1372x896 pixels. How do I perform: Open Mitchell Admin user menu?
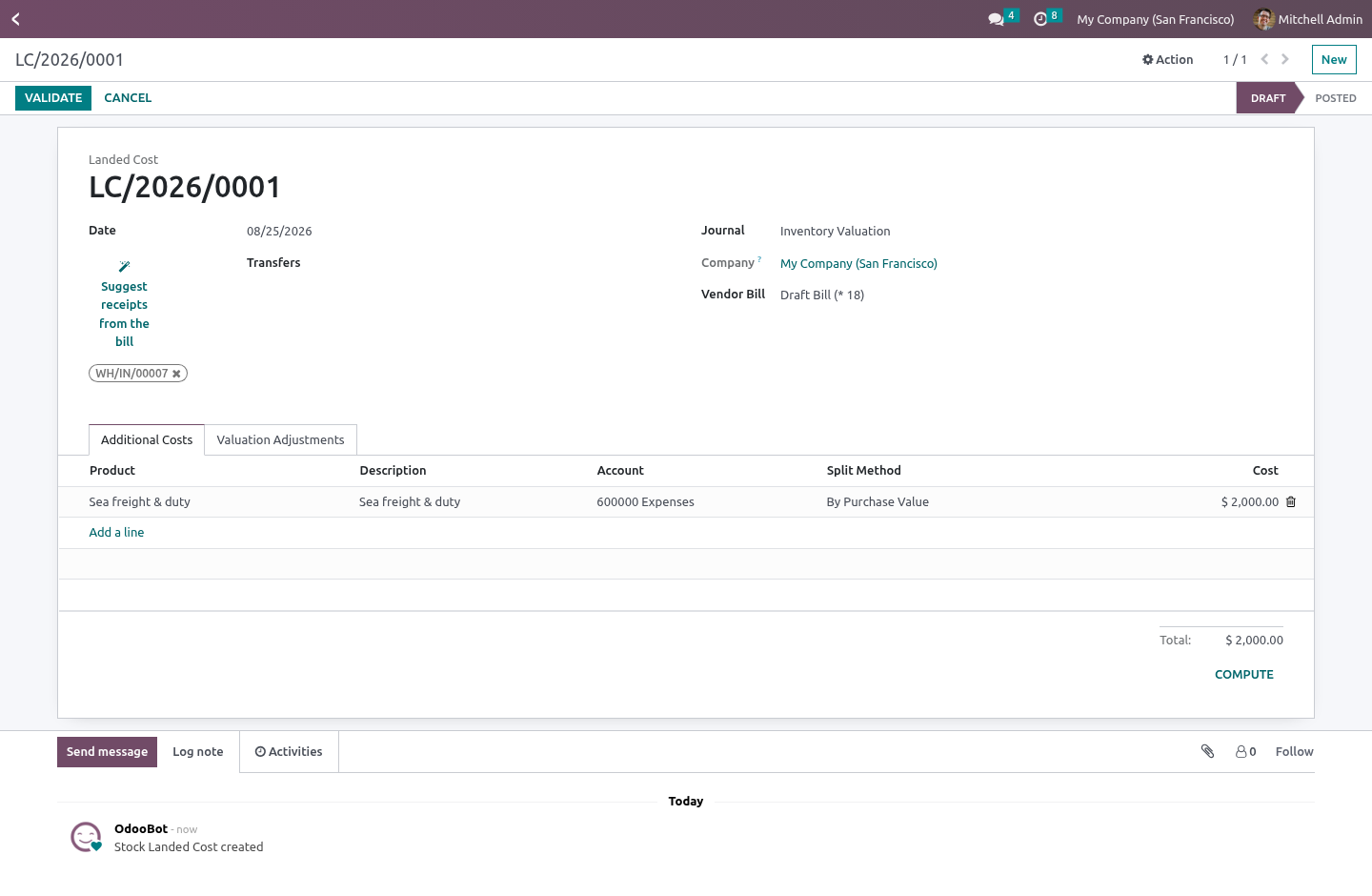1308,19
